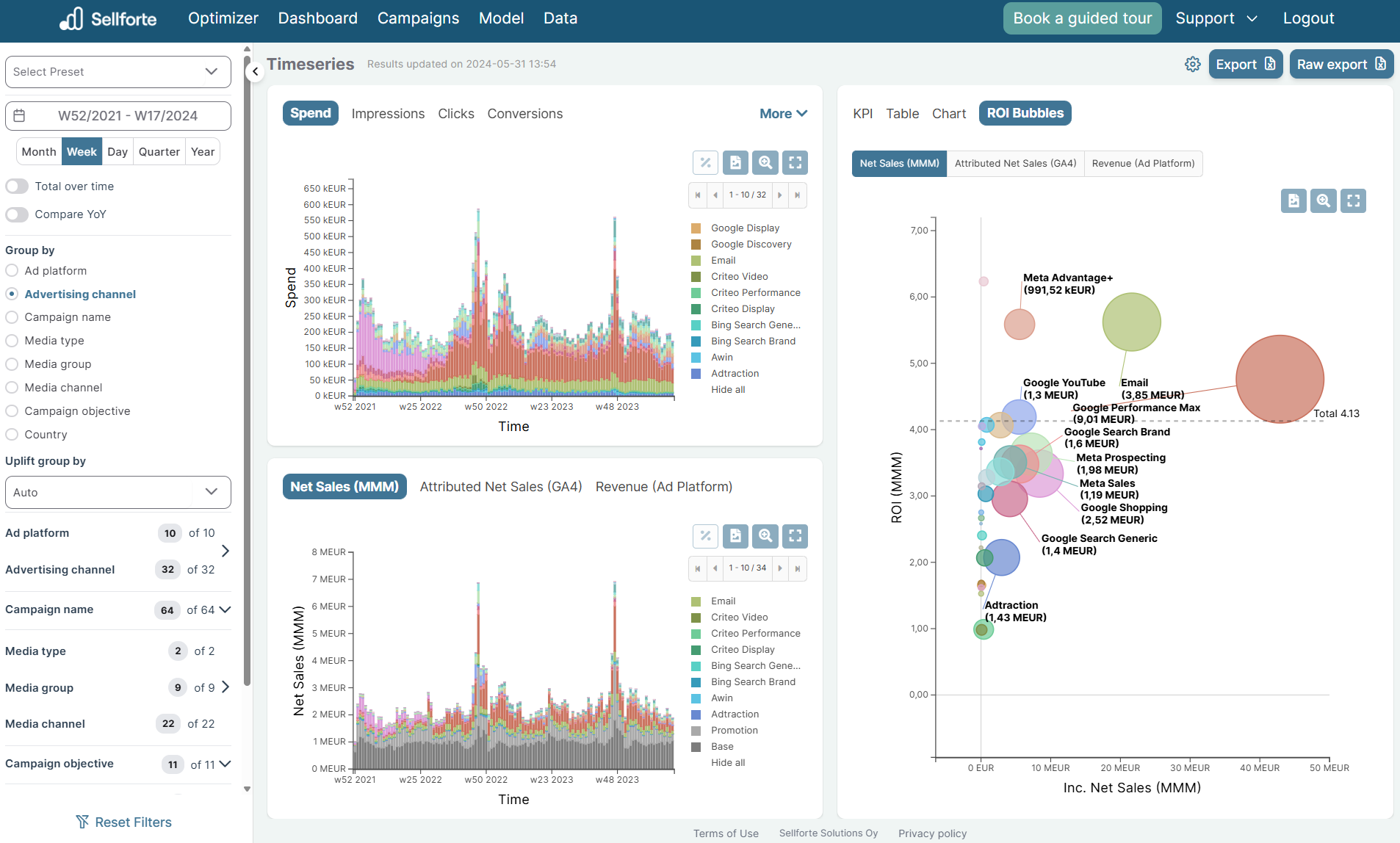Open the Privacy policy link
The image size is (1400, 843).
[932, 833]
